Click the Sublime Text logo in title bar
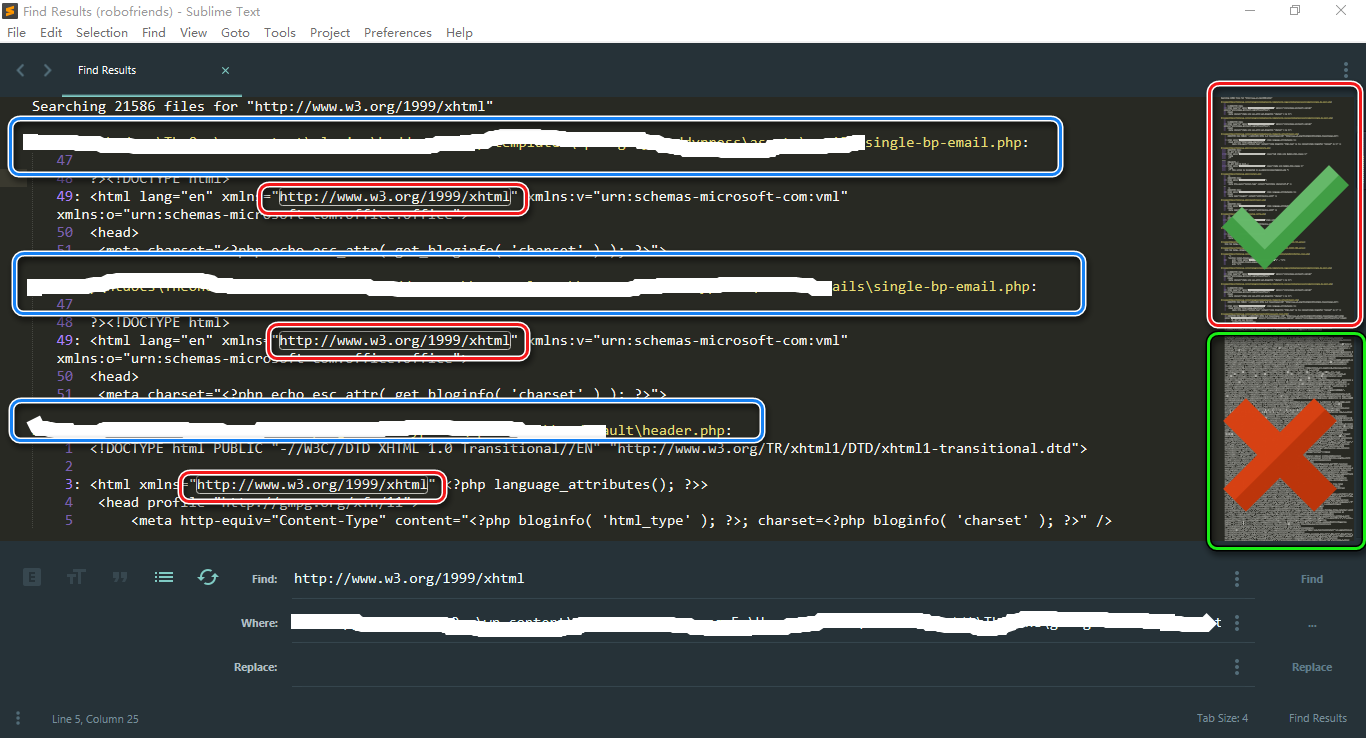 [12, 11]
